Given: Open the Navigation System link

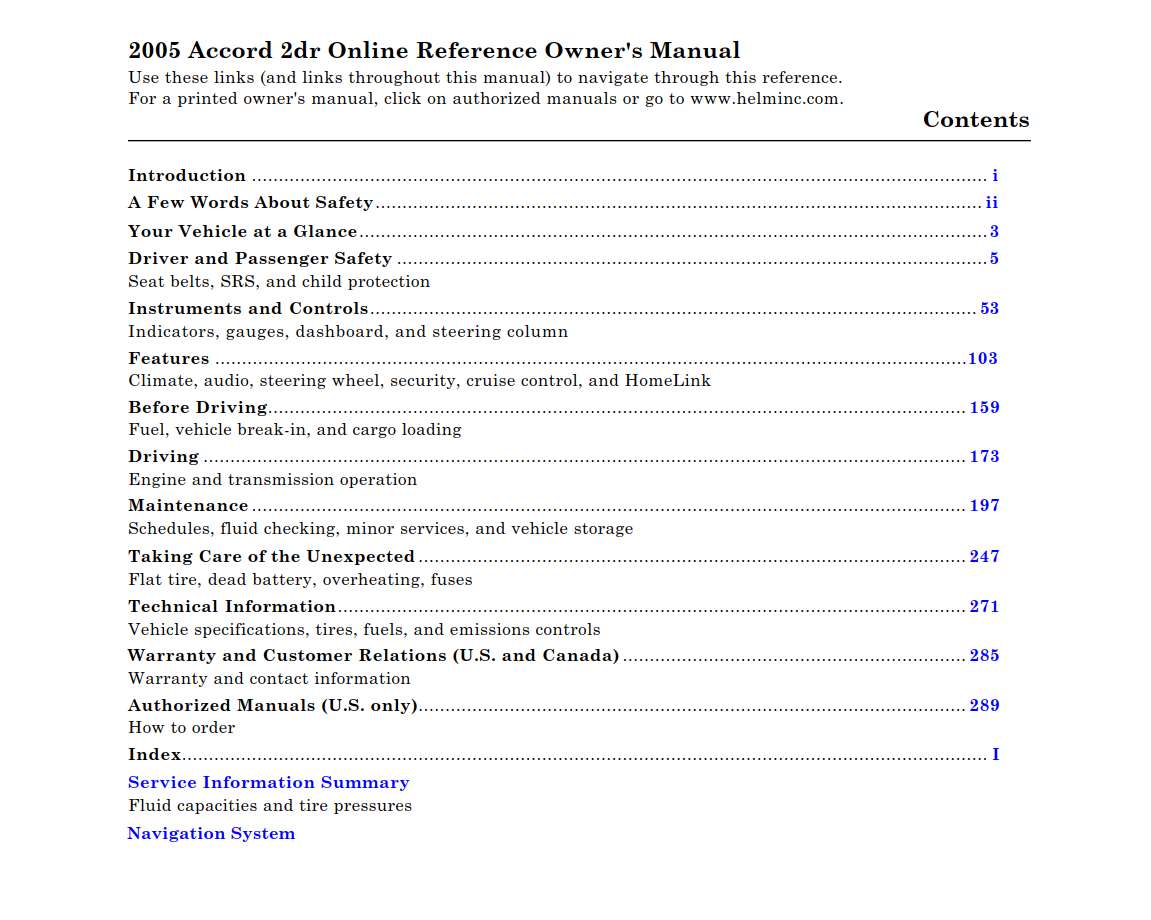Looking at the screenshot, I should click(x=211, y=834).
